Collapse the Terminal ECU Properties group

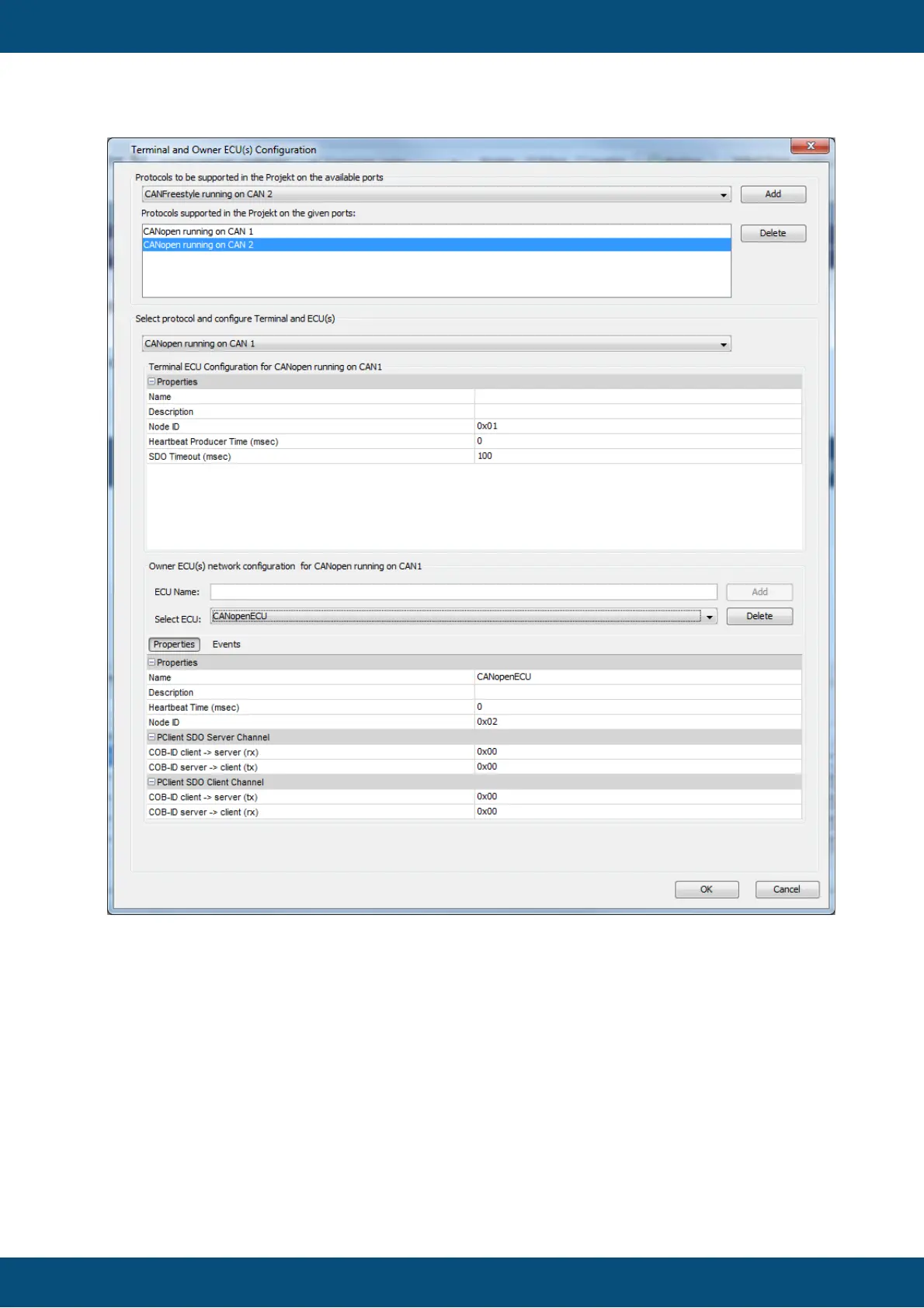click(x=152, y=381)
